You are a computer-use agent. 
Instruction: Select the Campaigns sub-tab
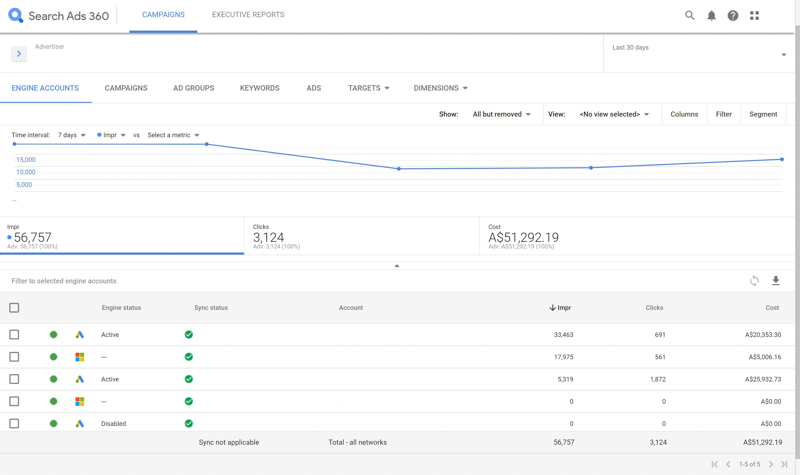tap(126, 88)
